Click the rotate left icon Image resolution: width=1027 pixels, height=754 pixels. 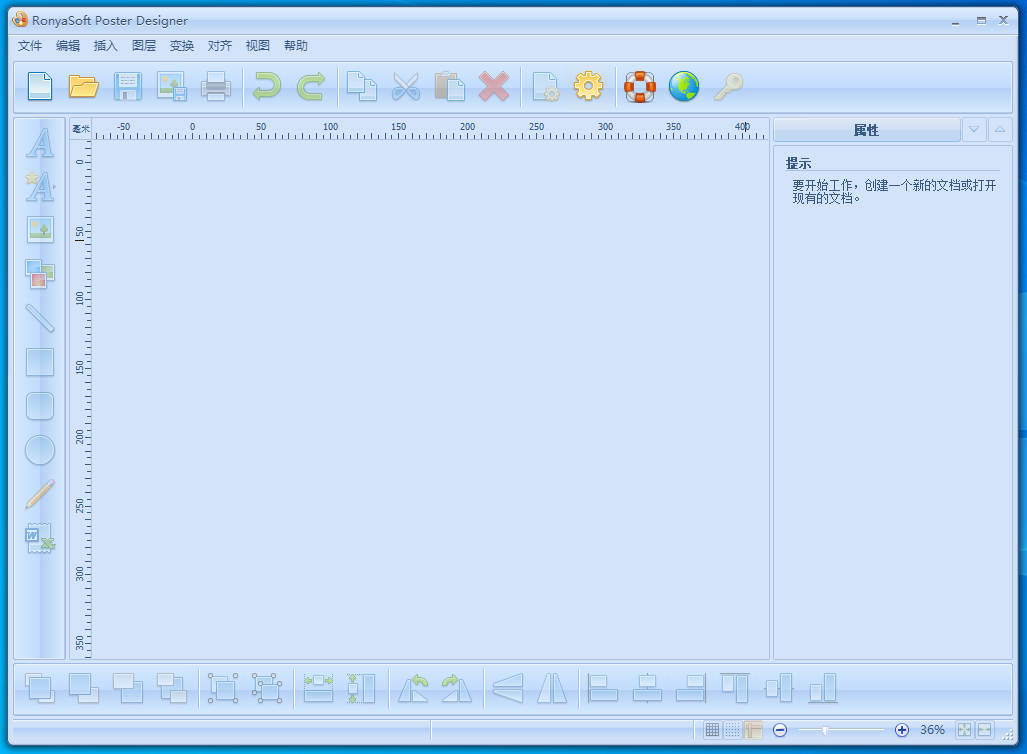click(x=413, y=688)
